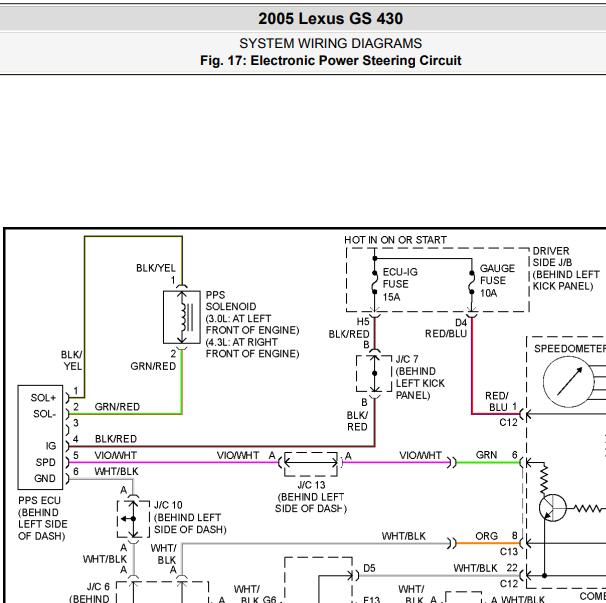Click the 'IG' terminal in PPS ECU
Viewport: 606px width, 603px height.
[x=51, y=446]
